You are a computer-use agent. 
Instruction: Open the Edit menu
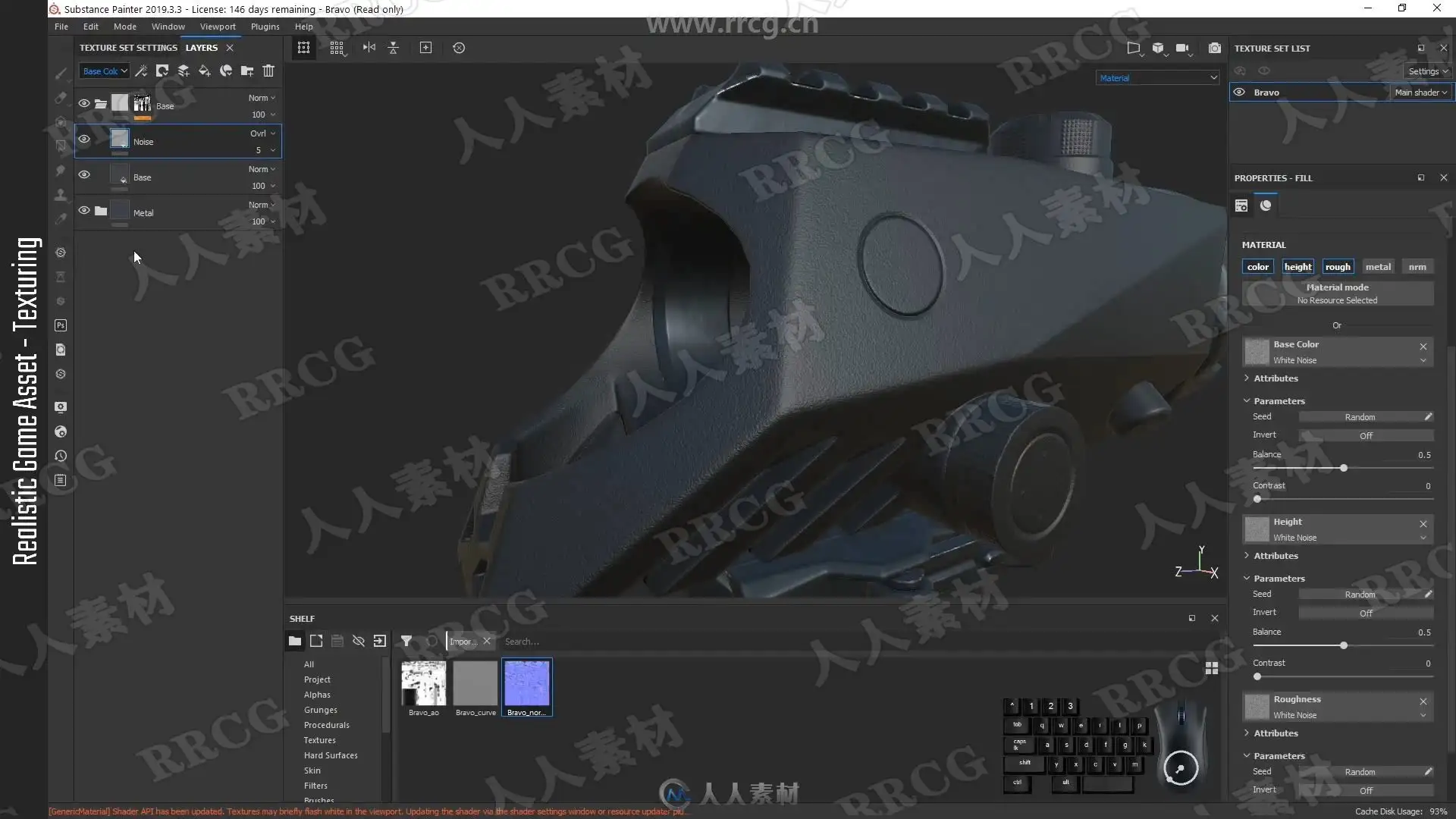point(91,27)
